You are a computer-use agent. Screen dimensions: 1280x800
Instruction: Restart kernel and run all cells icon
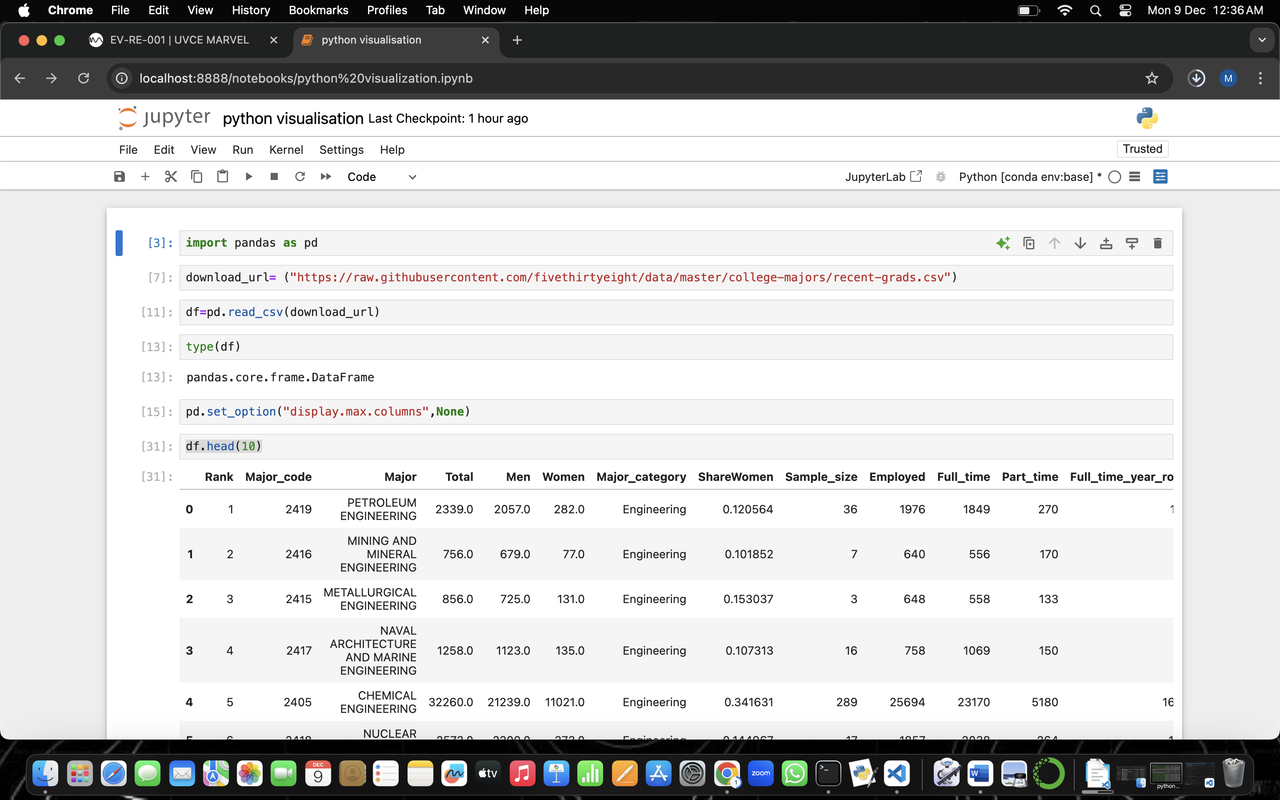(x=326, y=177)
